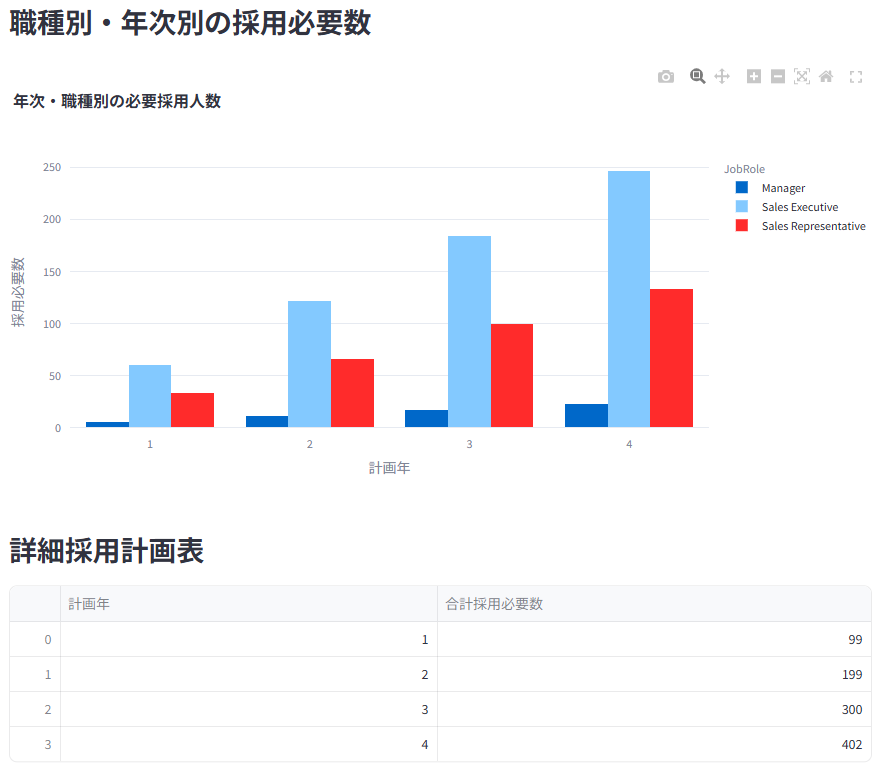Click the x-axis label 計画年
Viewport: 894px width, 776px height.
389,468
